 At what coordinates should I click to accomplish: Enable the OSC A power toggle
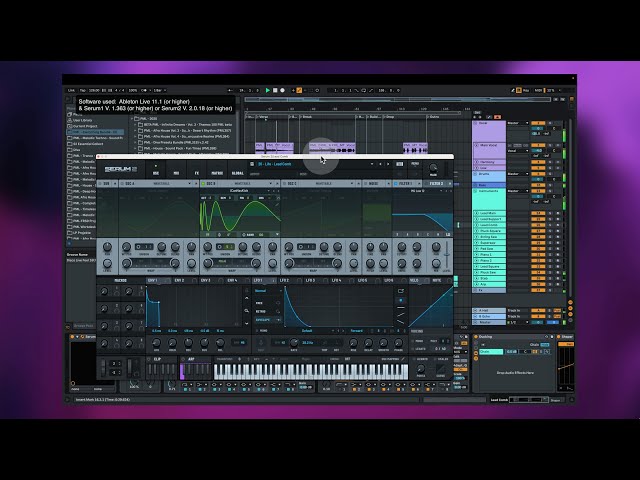tap(122, 184)
